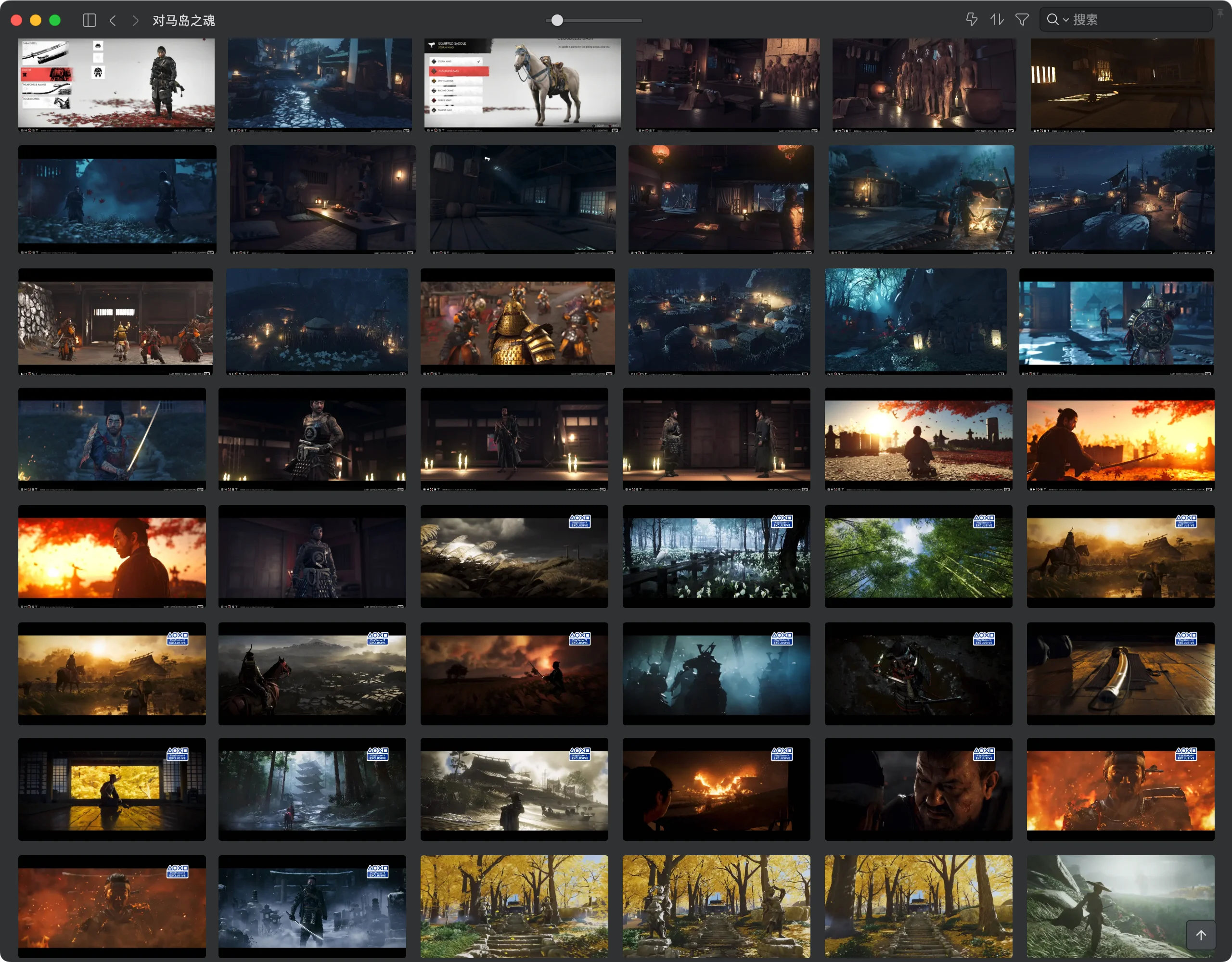
Task: Click the scroll-to-top arrow button
Action: click(x=1201, y=935)
